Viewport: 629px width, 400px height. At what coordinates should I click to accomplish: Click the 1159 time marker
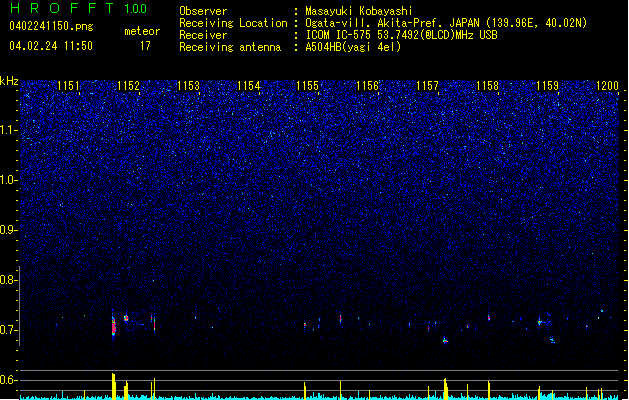(x=548, y=86)
